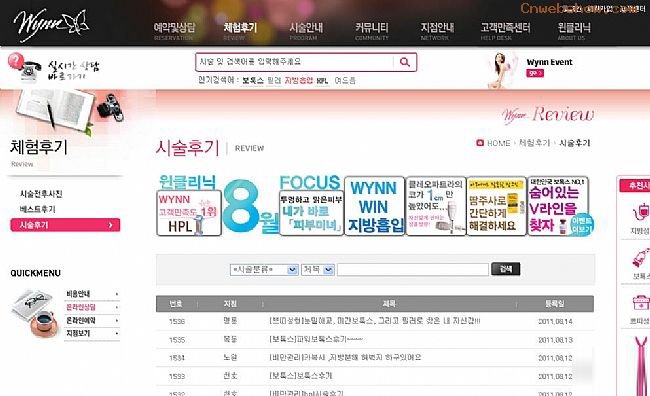Click the dark 검색 search button
650x396 pixels.
[505, 269]
